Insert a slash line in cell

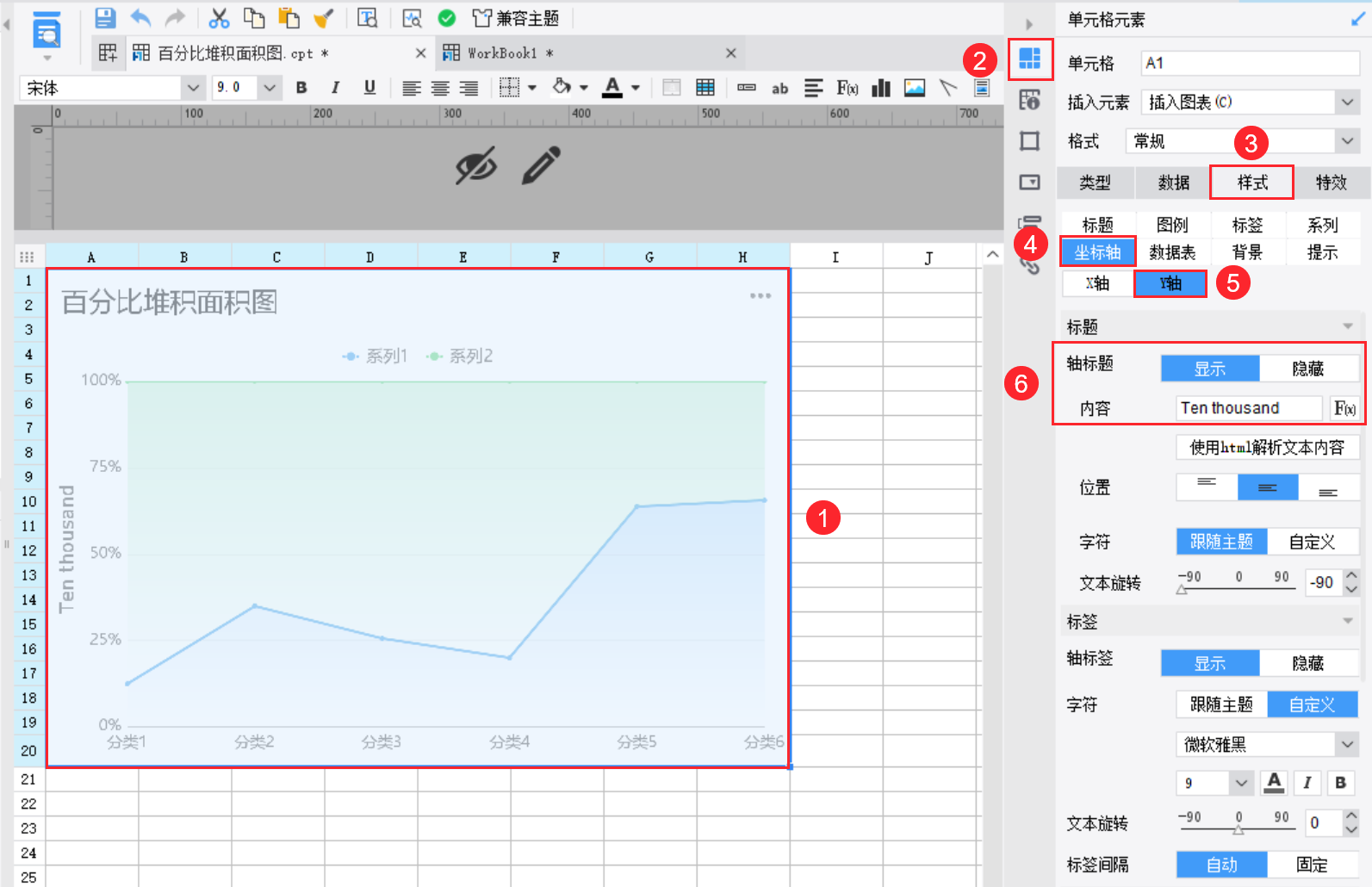(x=948, y=88)
